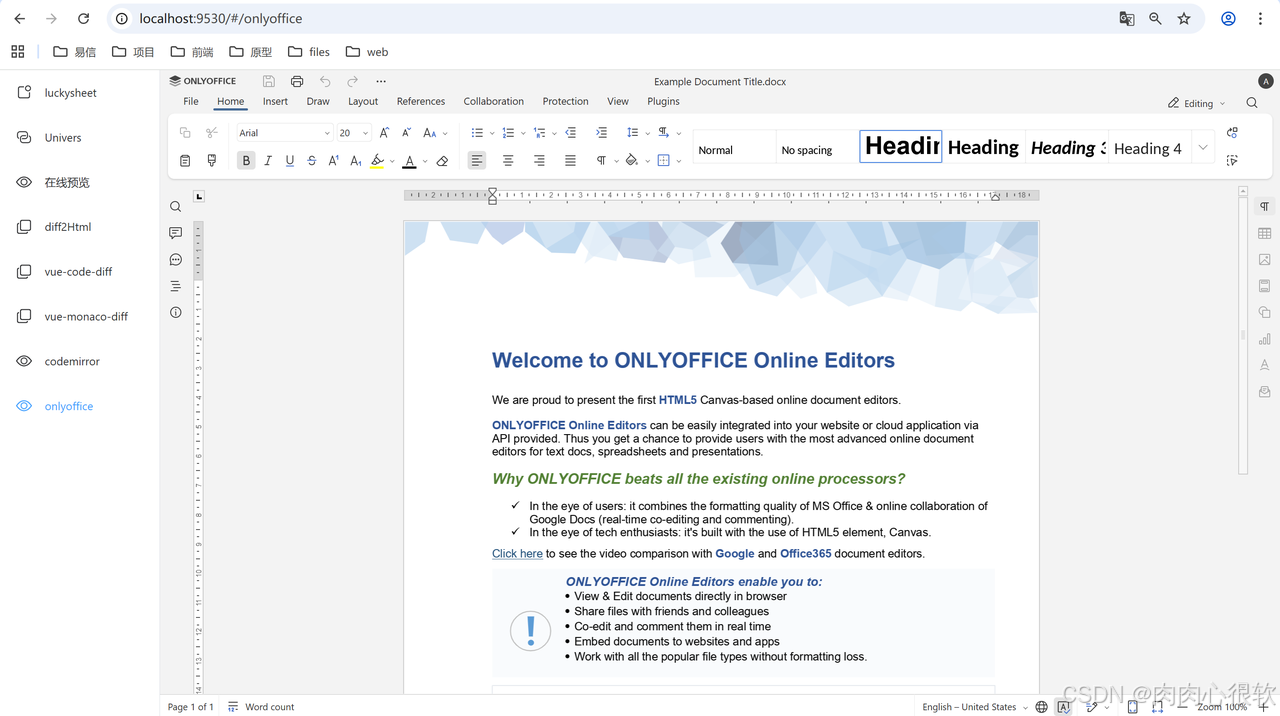Justify the paragraph text
Screen dimensions: 1280x716
(570, 160)
